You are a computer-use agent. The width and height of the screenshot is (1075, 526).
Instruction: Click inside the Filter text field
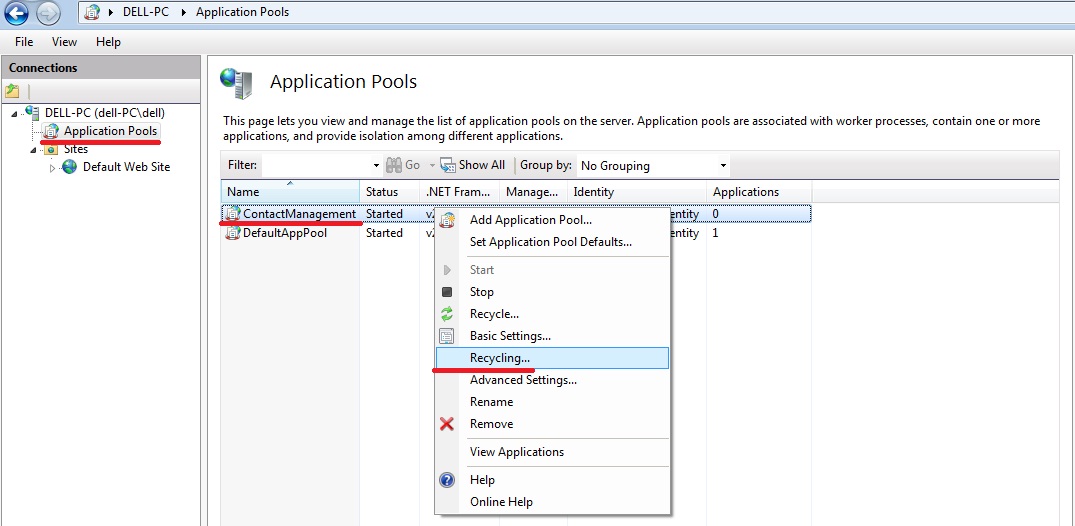[315, 165]
